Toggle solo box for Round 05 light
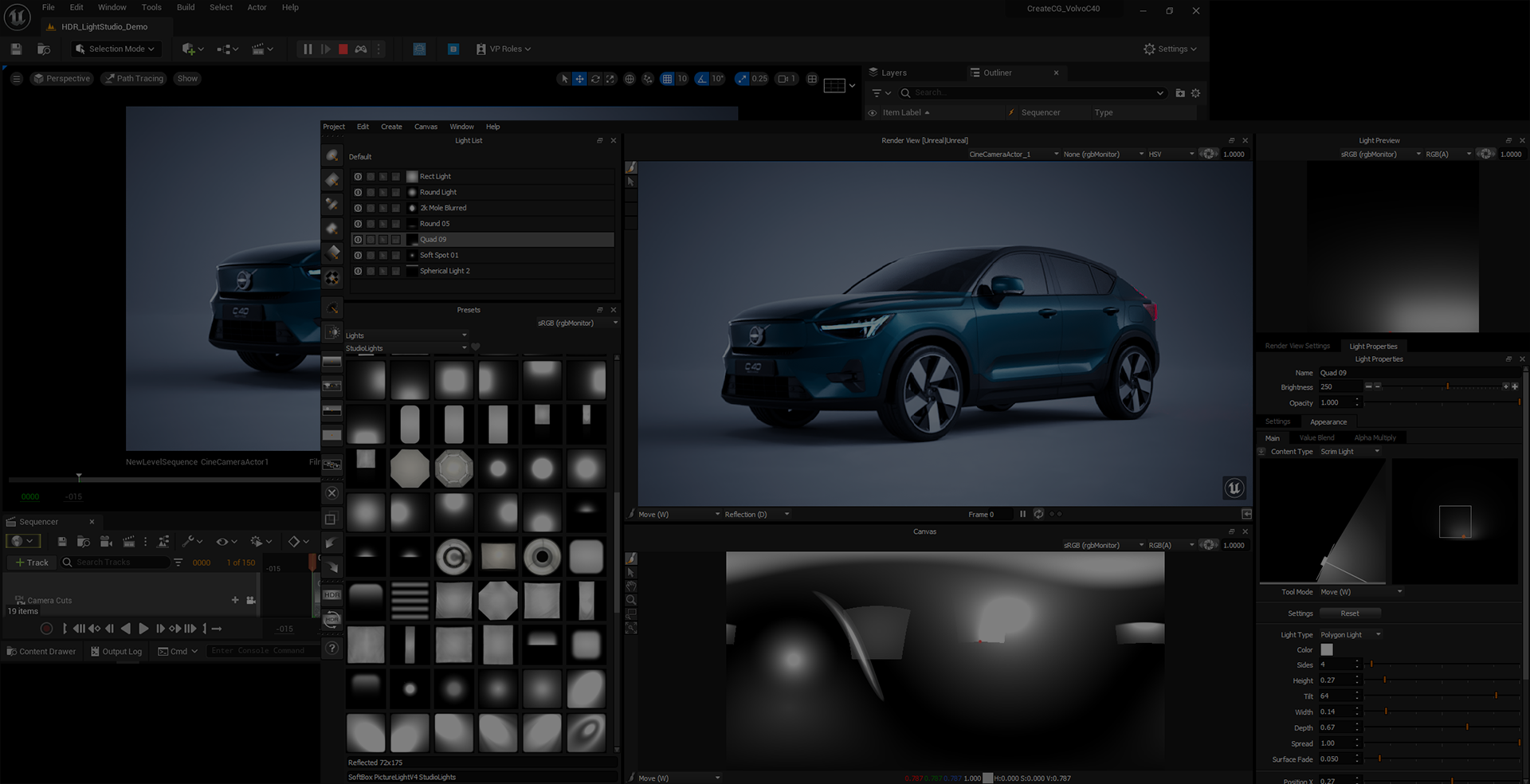Viewport: 1530px width, 784px height. 371,225
